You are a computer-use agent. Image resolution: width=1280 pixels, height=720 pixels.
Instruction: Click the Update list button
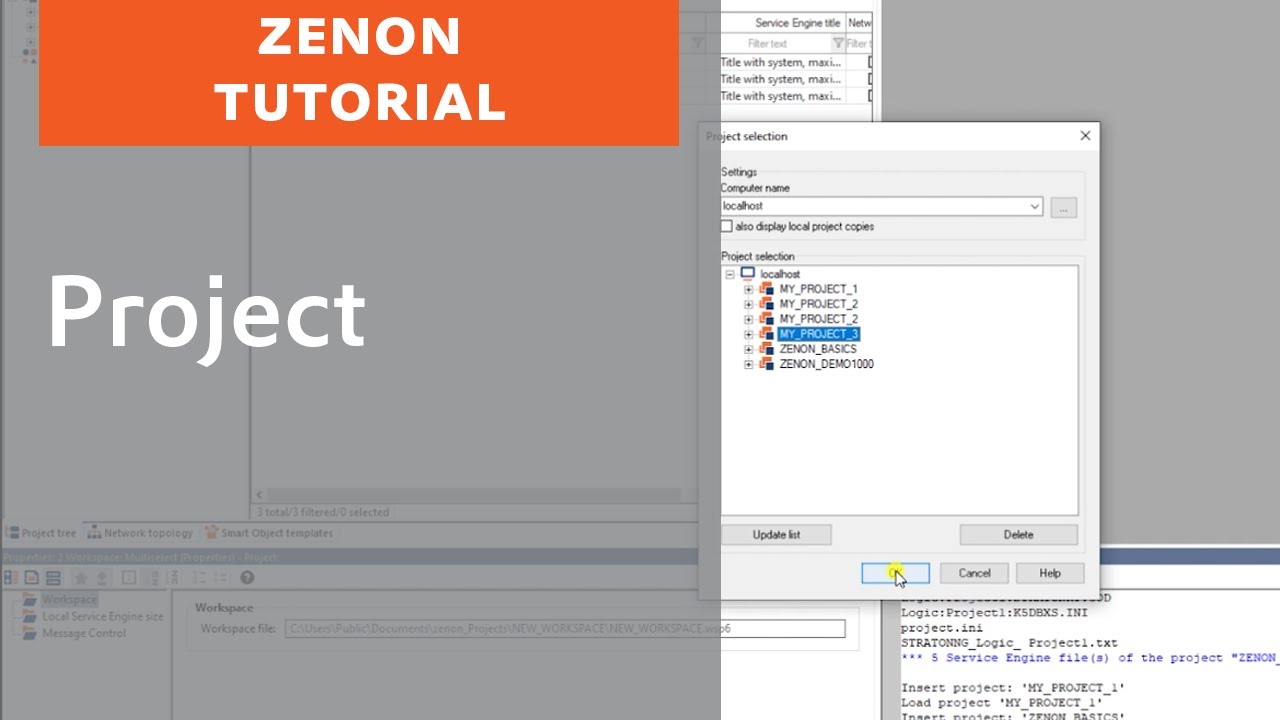pyautogui.click(x=776, y=535)
